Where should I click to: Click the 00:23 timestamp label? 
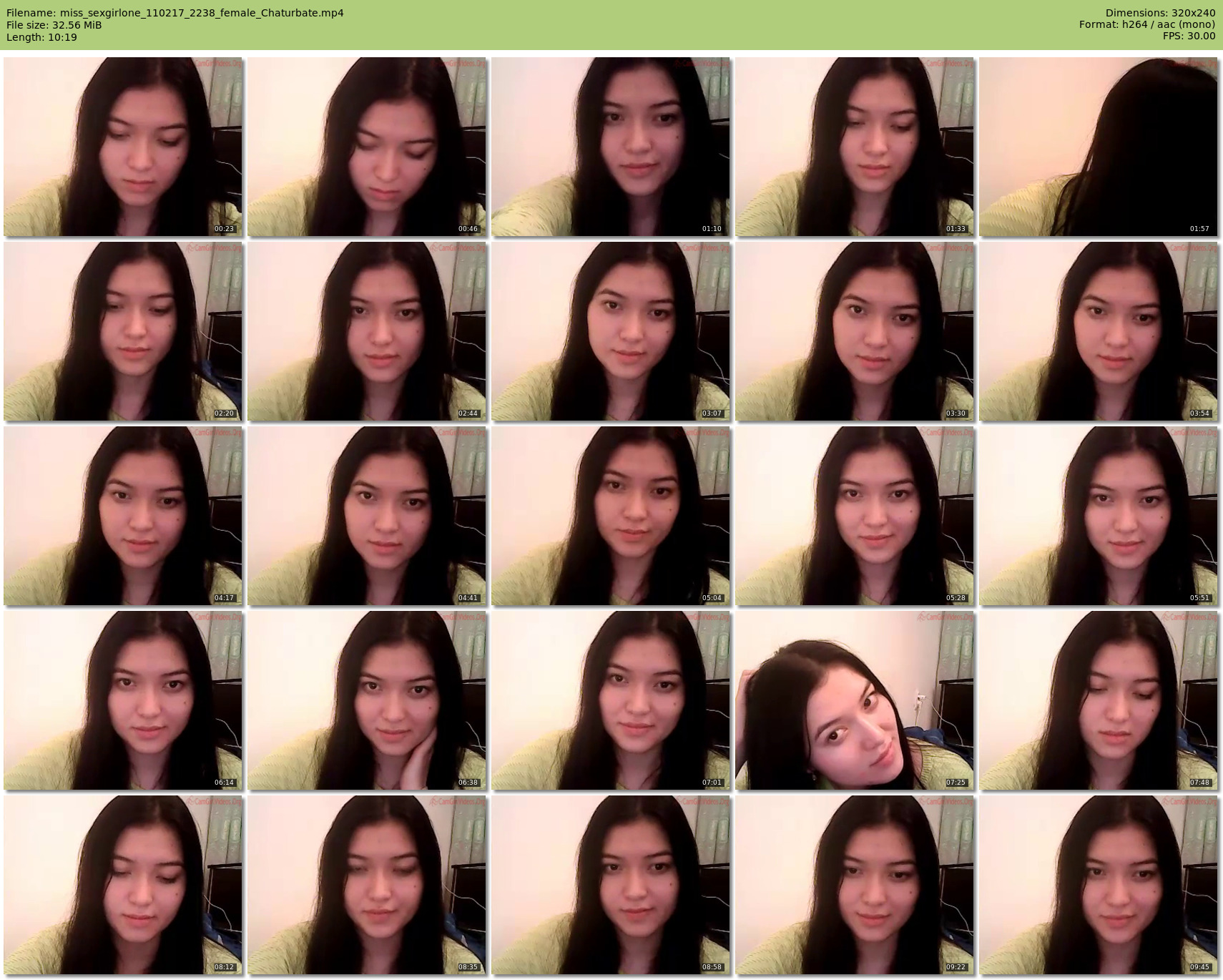pos(224,229)
